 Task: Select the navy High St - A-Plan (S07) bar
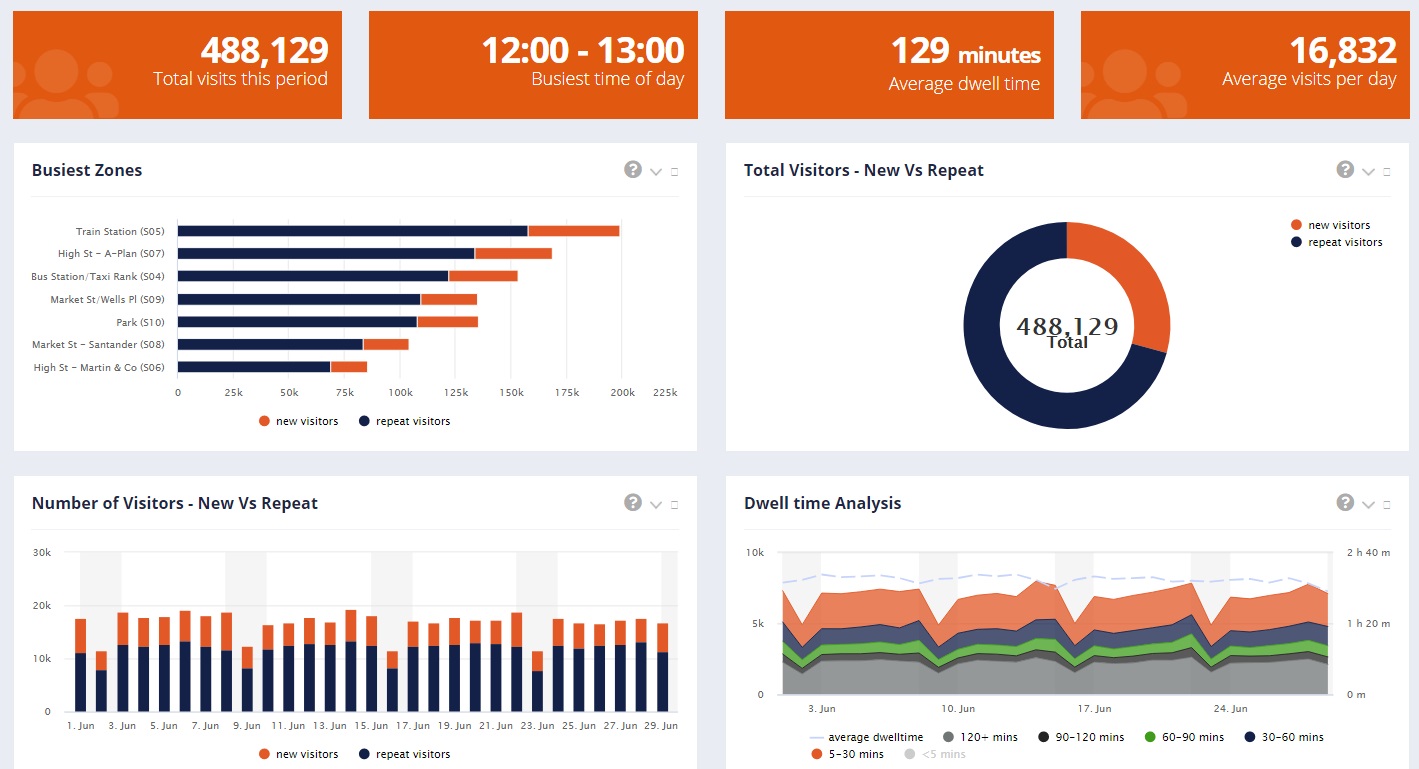click(326, 253)
